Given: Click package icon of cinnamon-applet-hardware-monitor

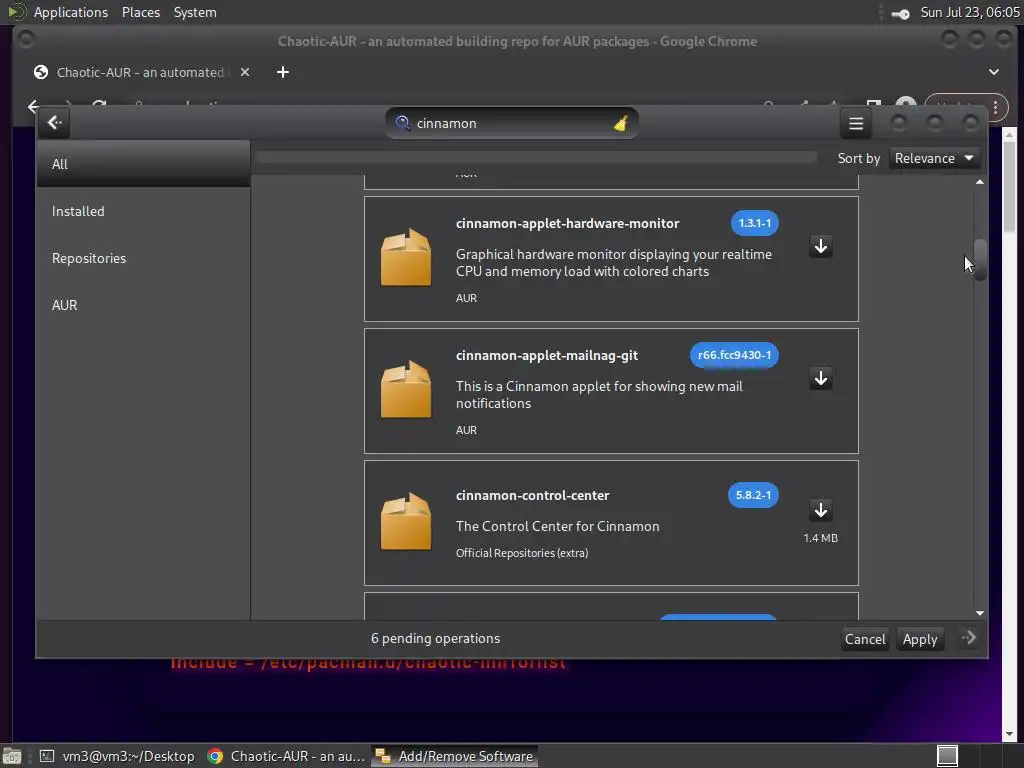Looking at the screenshot, I should click(406, 258).
